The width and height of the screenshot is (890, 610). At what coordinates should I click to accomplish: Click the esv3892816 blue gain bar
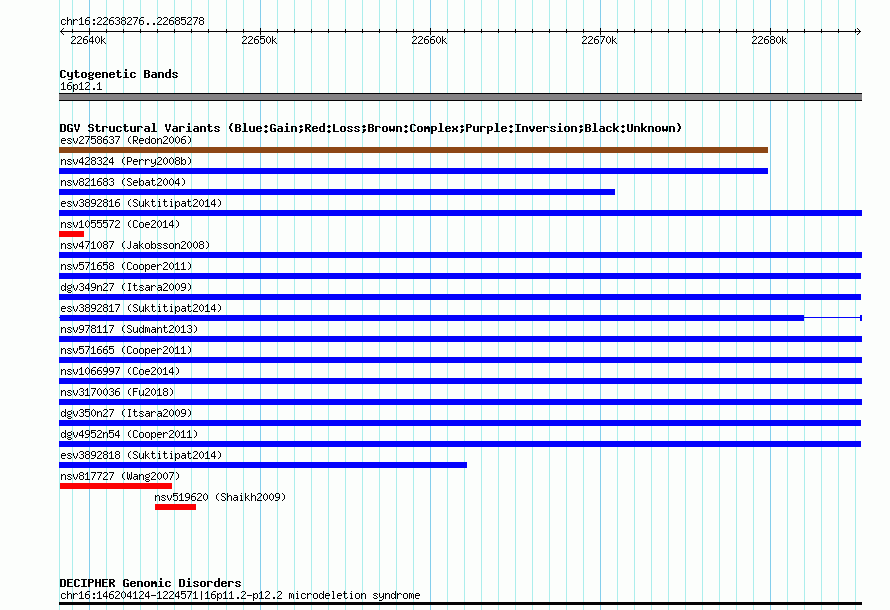pos(460,213)
